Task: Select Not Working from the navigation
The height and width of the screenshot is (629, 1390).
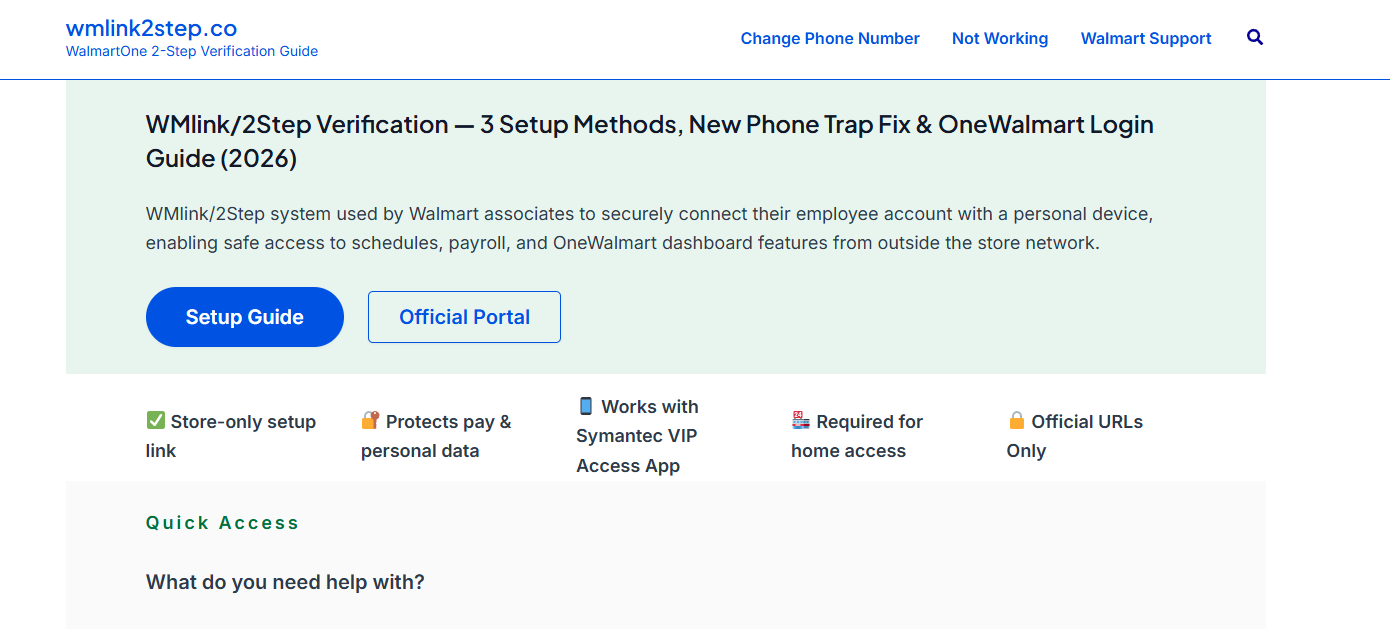Action: pyautogui.click(x=1000, y=38)
